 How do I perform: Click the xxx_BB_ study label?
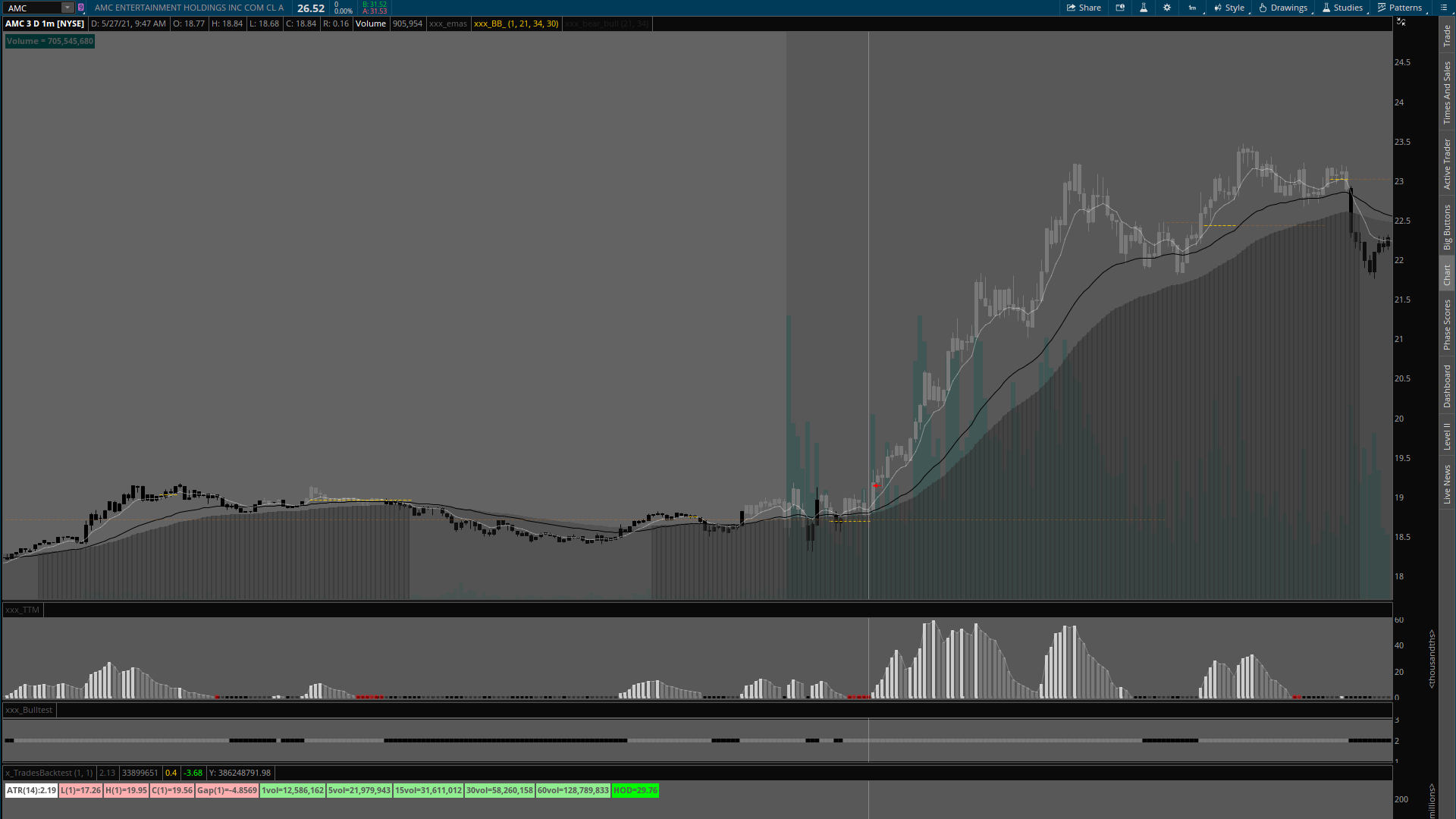(516, 24)
